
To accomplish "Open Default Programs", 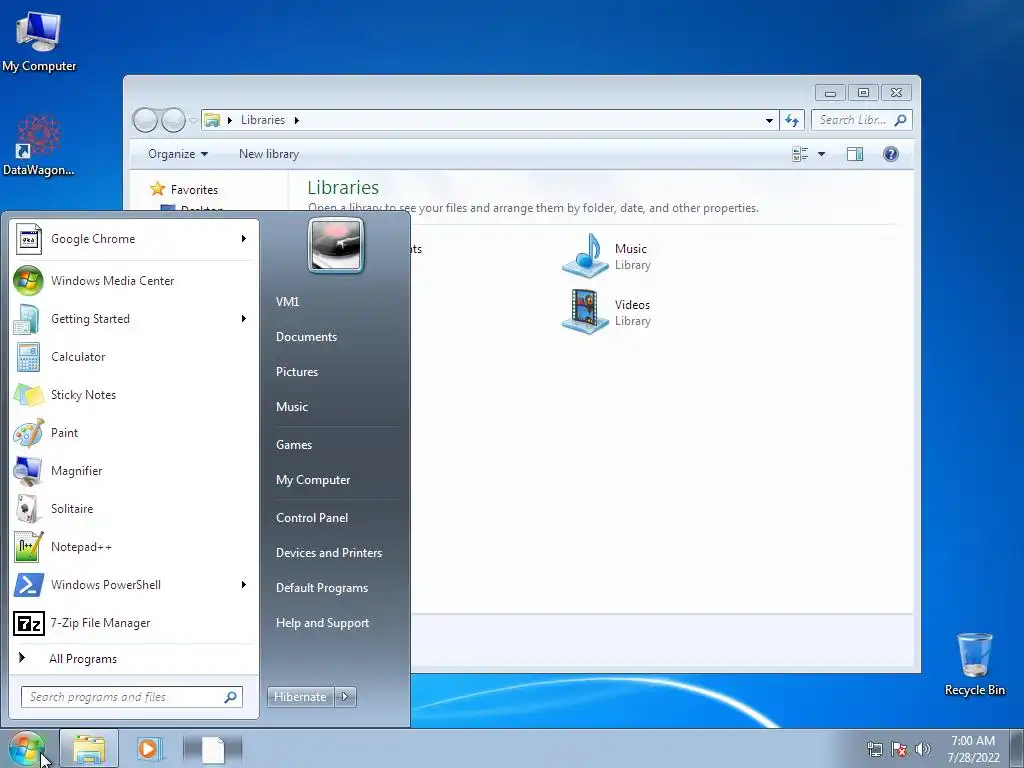I will tap(322, 588).
